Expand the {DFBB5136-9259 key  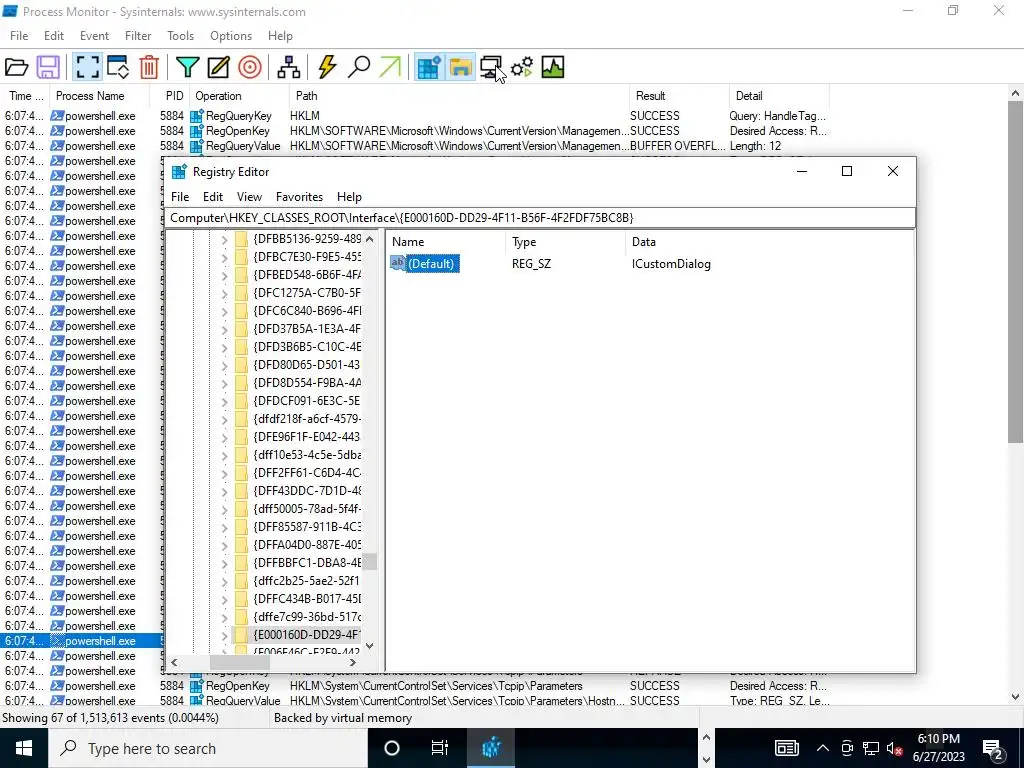point(224,239)
